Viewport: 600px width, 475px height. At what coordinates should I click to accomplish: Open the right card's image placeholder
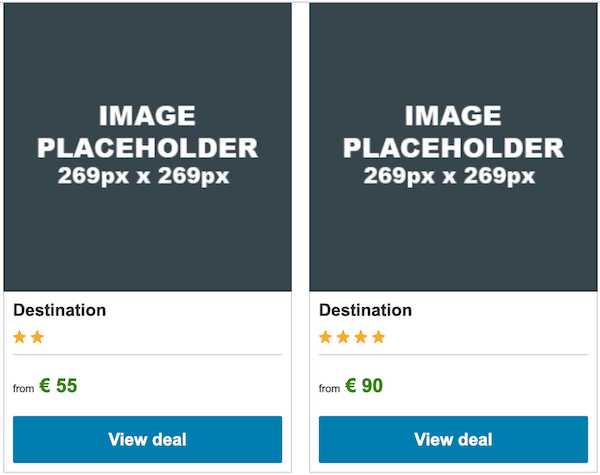(453, 147)
